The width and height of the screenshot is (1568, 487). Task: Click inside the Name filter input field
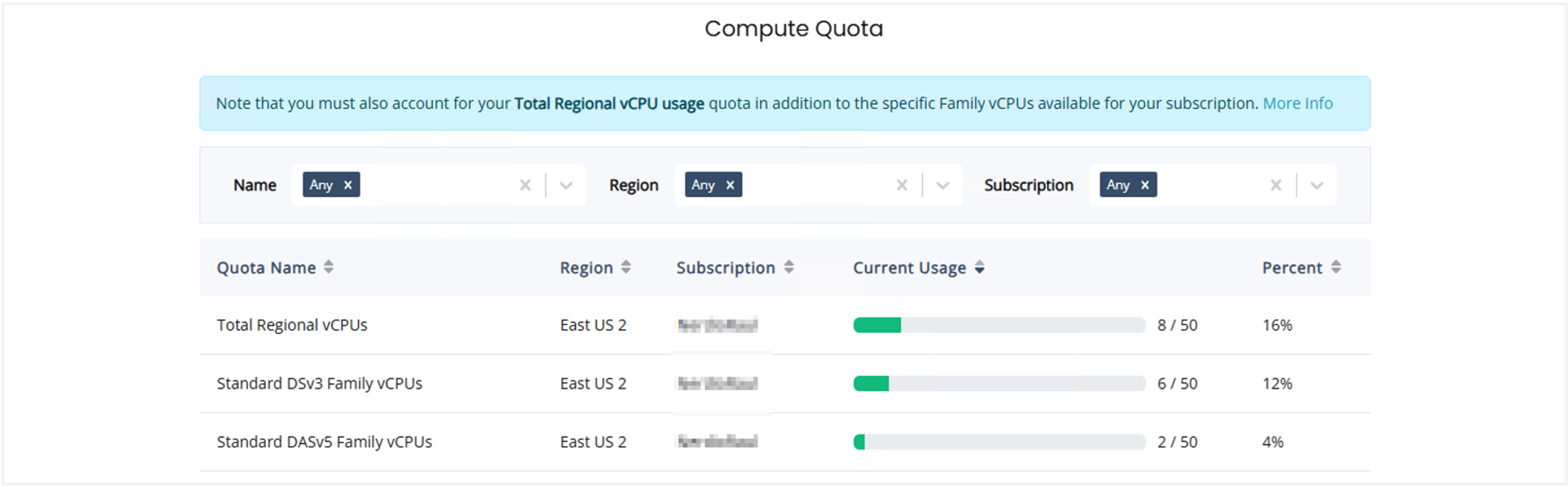click(x=434, y=185)
